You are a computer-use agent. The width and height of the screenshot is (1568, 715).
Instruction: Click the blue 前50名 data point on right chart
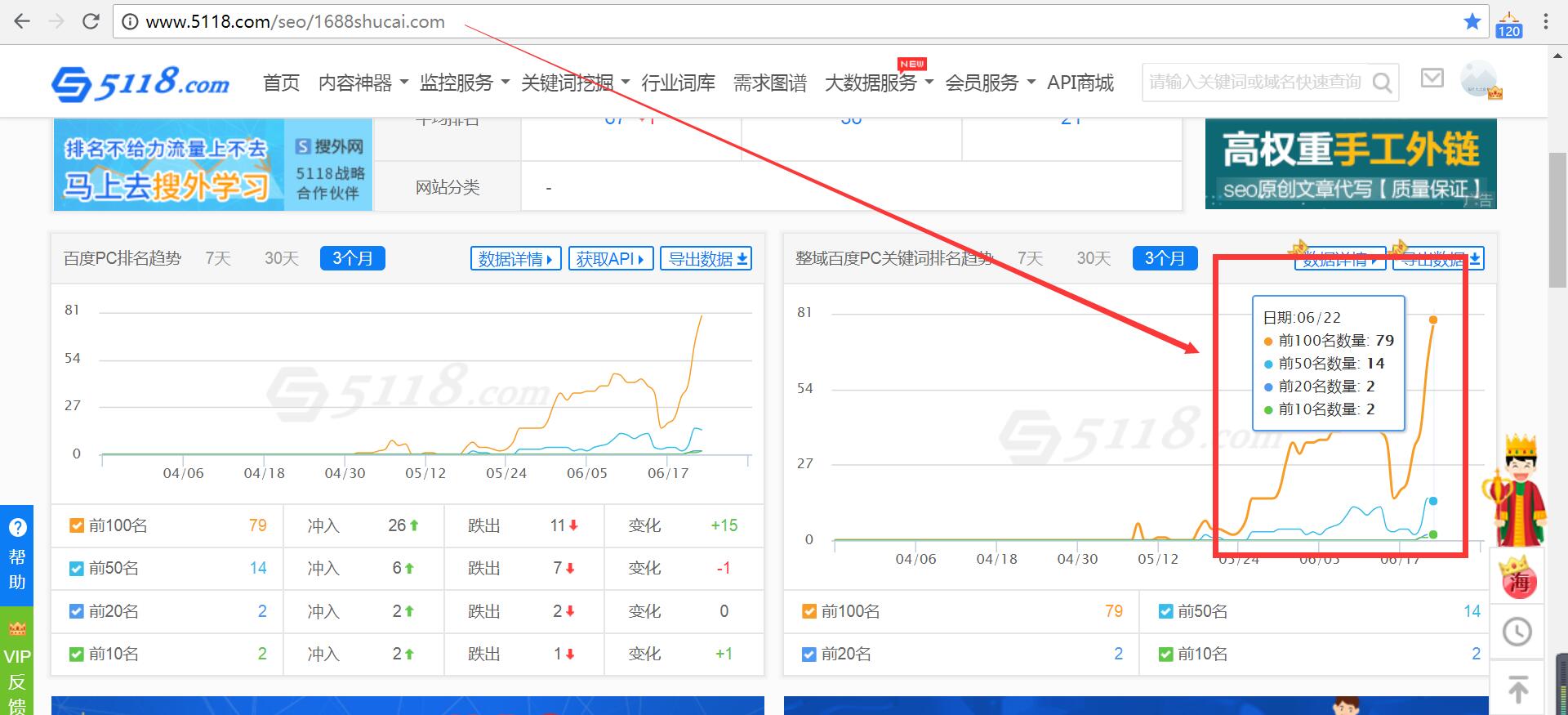pos(1433,501)
